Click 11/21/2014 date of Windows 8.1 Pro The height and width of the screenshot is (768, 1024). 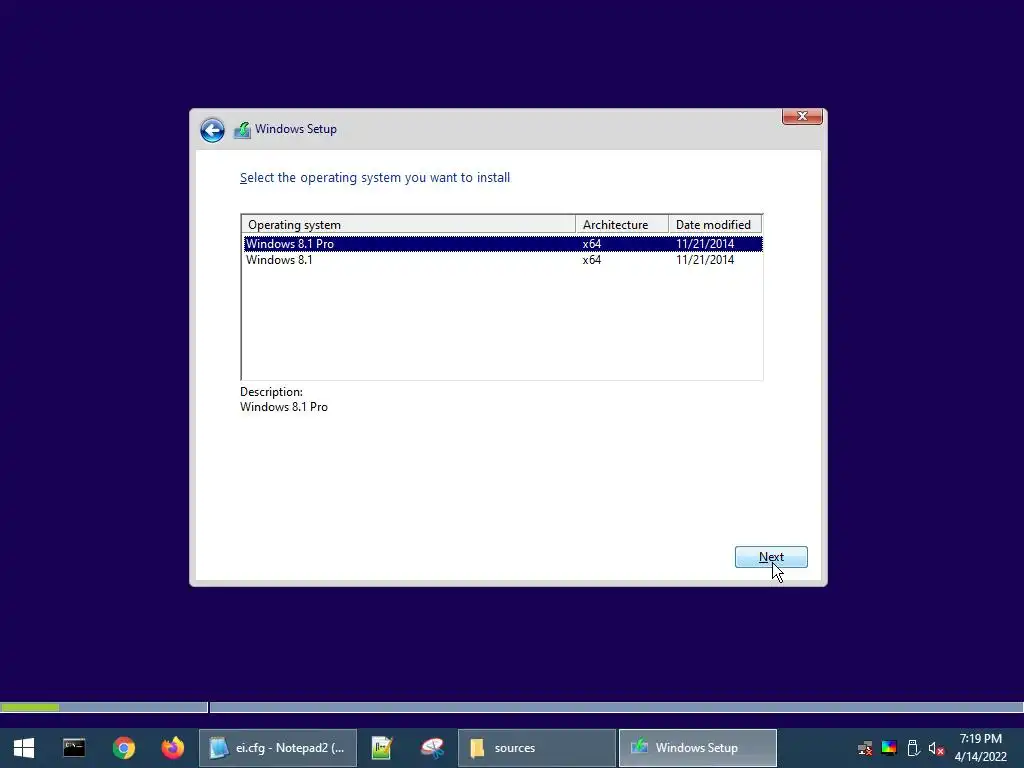705,244
